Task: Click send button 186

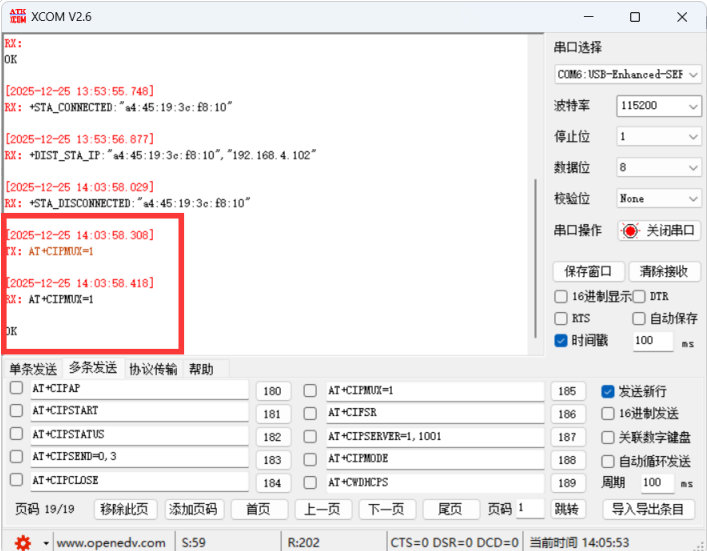Action: (x=568, y=414)
